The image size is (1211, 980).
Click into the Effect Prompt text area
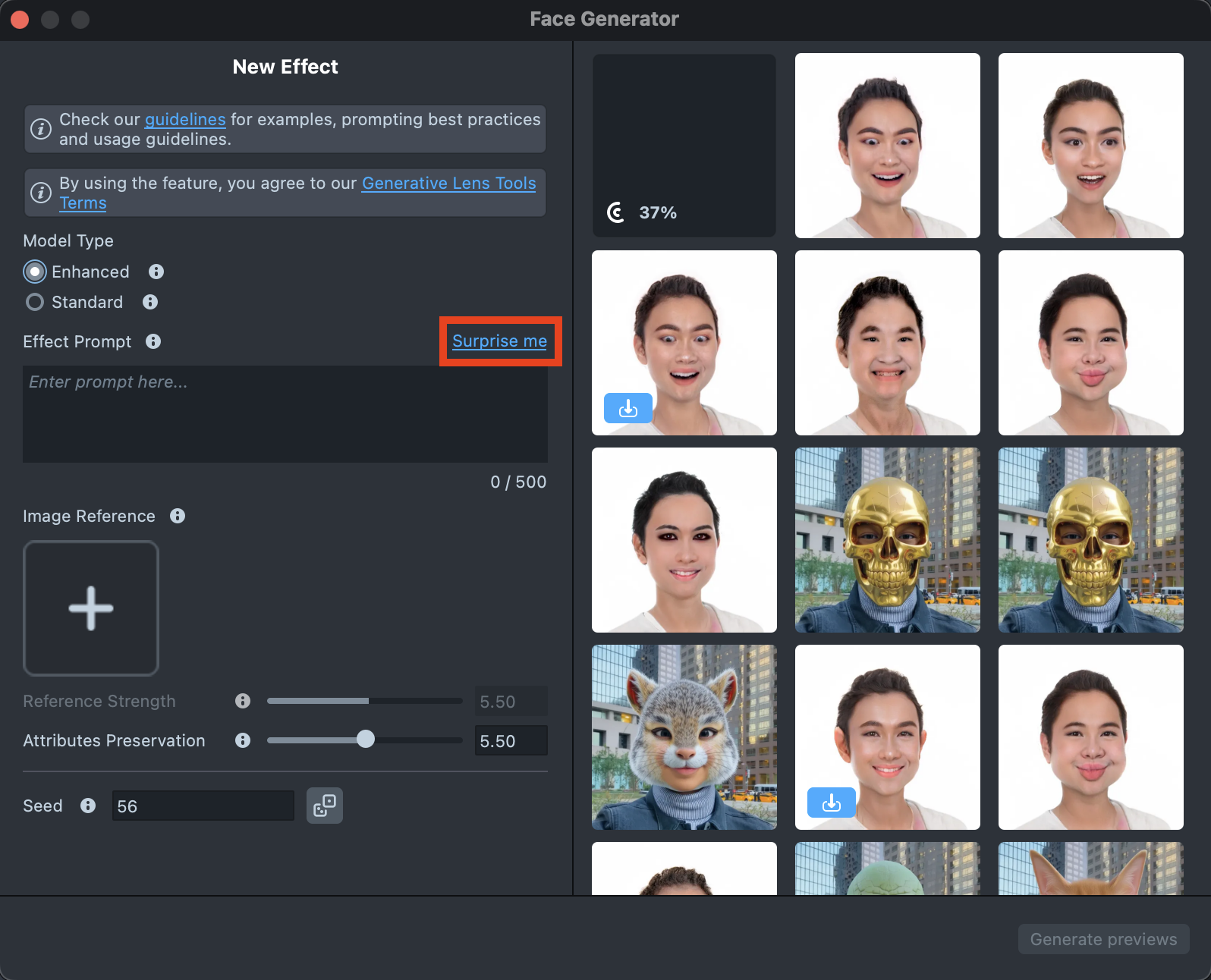285,414
